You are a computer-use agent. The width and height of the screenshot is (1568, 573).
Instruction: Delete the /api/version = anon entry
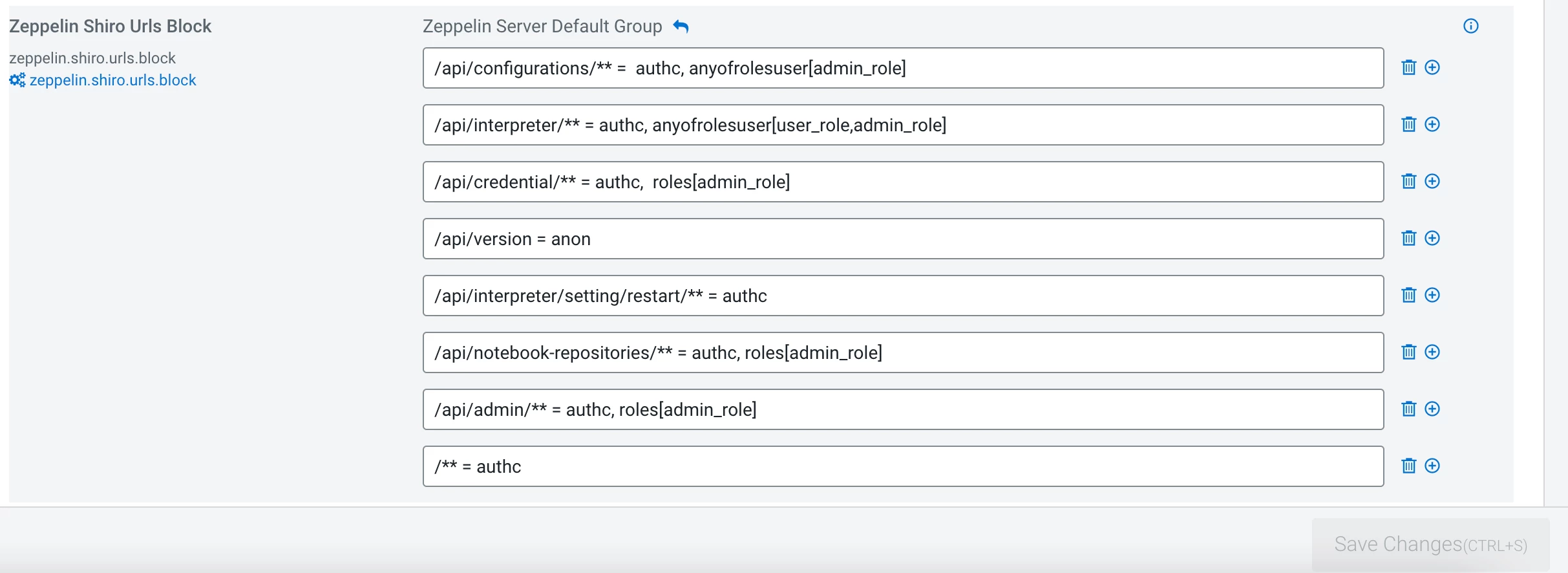coord(1409,238)
